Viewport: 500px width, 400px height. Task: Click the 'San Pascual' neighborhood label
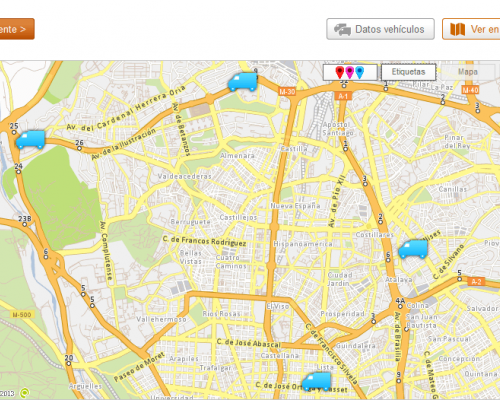click(x=449, y=339)
